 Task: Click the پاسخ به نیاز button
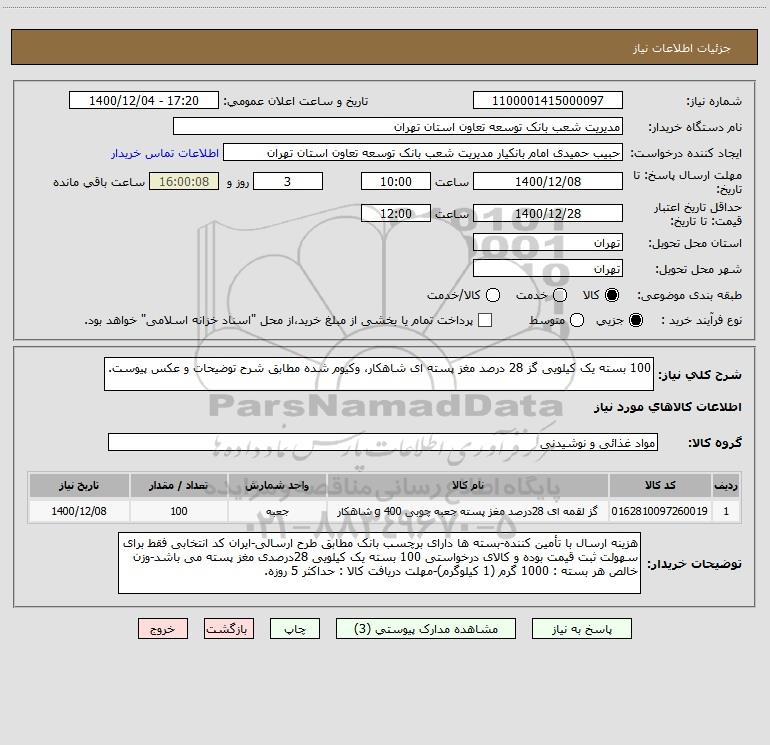581,629
